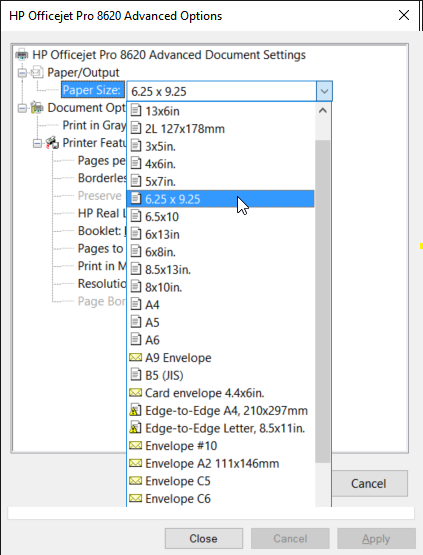Viewport: 423px width, 555px height.
Task: Click the printer icon at tree root
Action: point(22,55)
